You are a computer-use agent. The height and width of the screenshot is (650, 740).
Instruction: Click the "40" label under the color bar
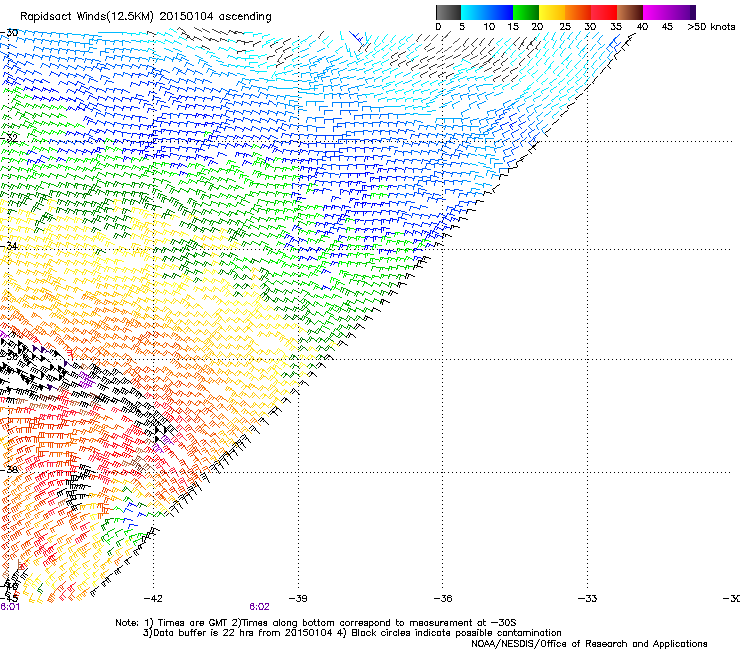642,27
